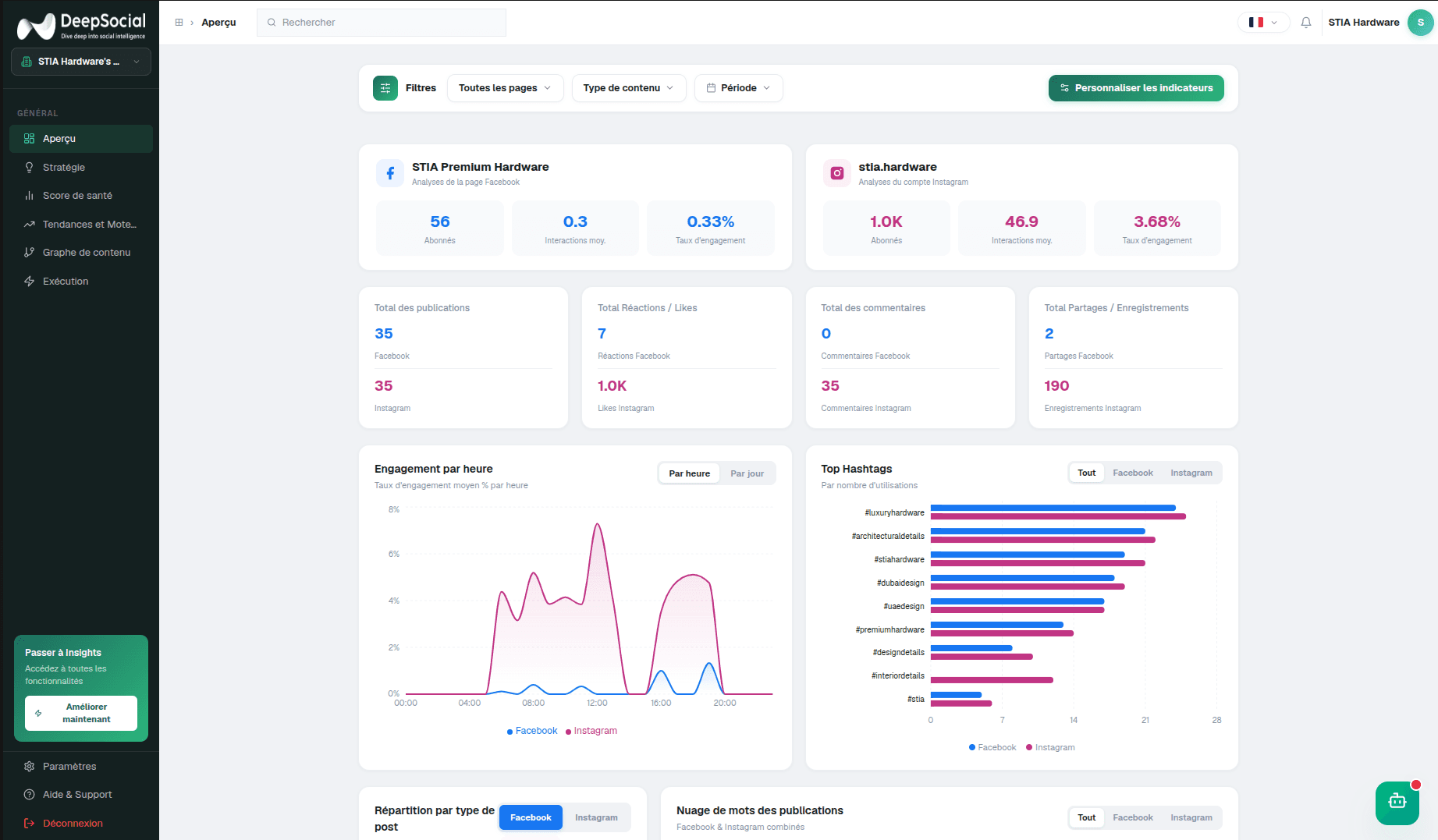
Task: Click the #stiahardware hashtag label
Action: tap(899, 559)
